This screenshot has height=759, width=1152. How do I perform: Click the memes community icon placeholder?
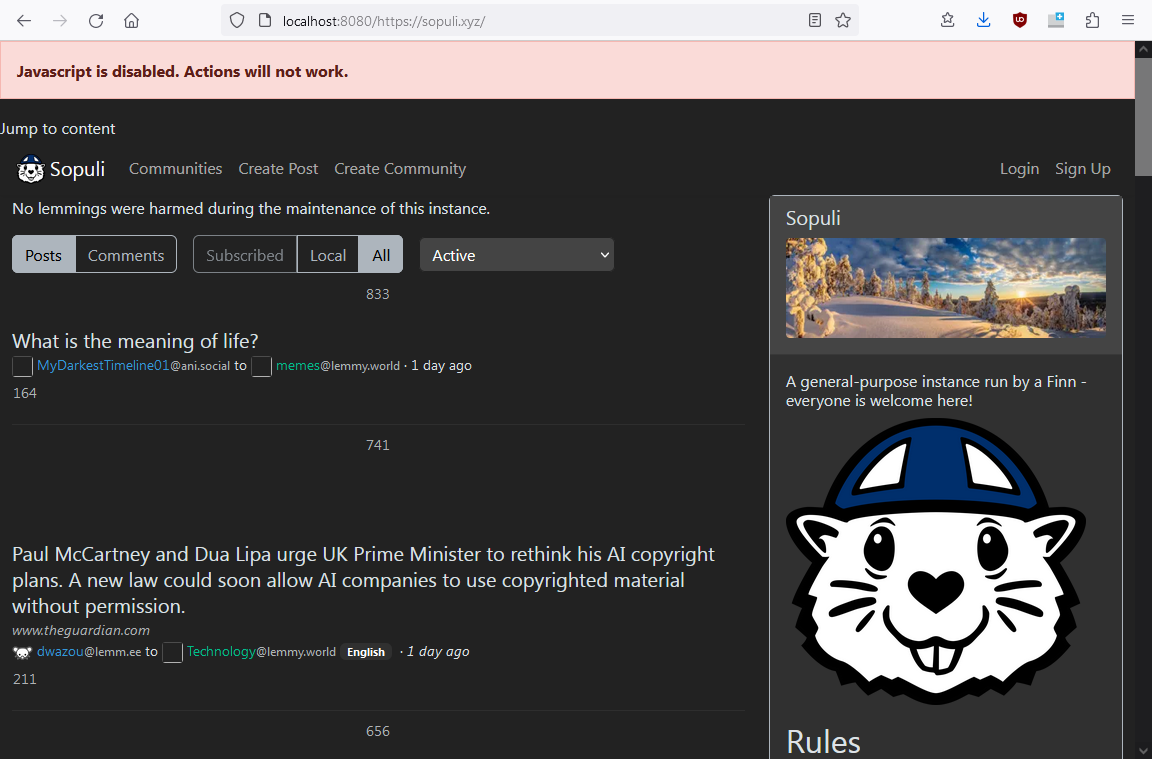click(262, 366)
